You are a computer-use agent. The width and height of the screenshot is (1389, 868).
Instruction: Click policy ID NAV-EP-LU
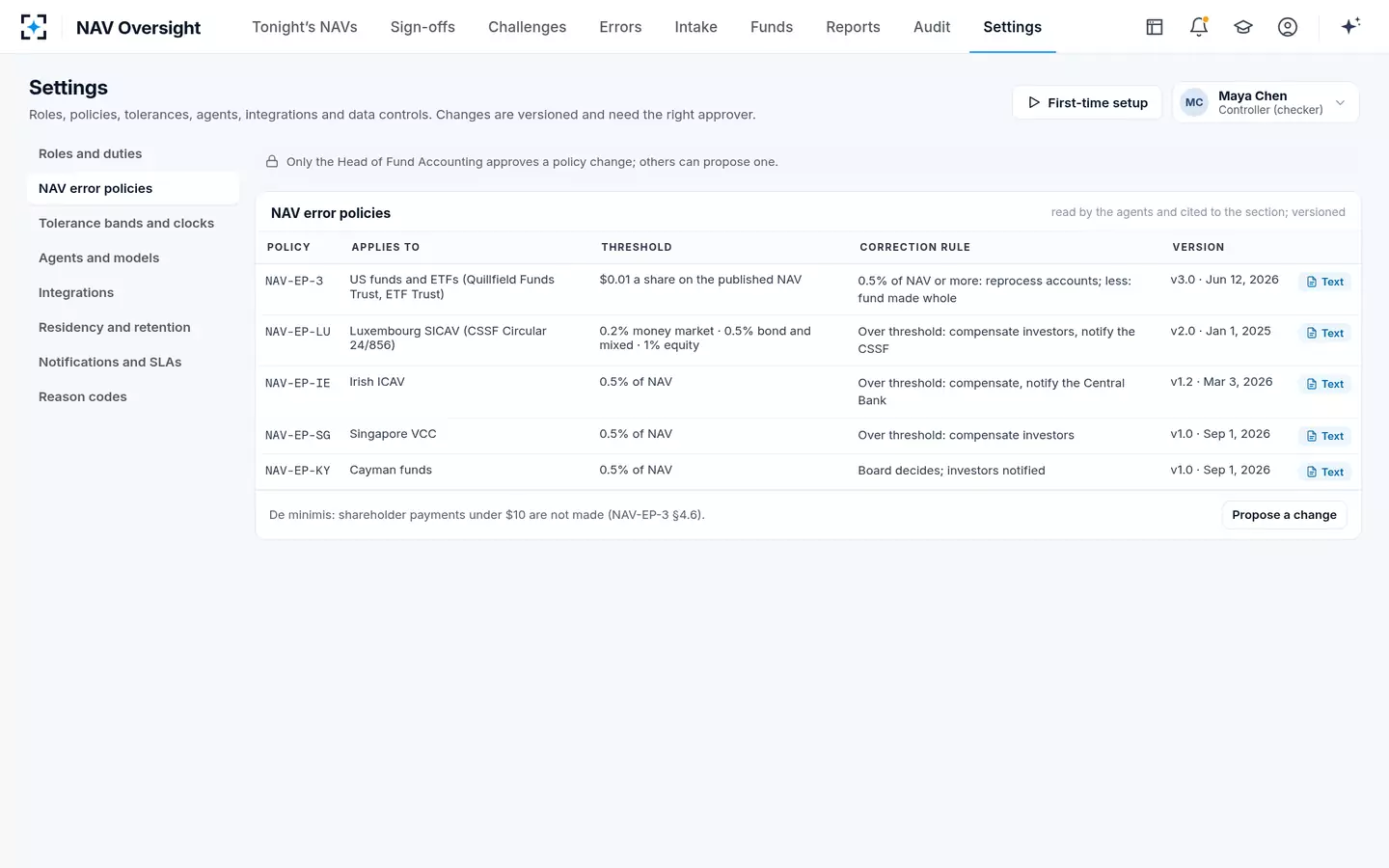tap(298, 332)
